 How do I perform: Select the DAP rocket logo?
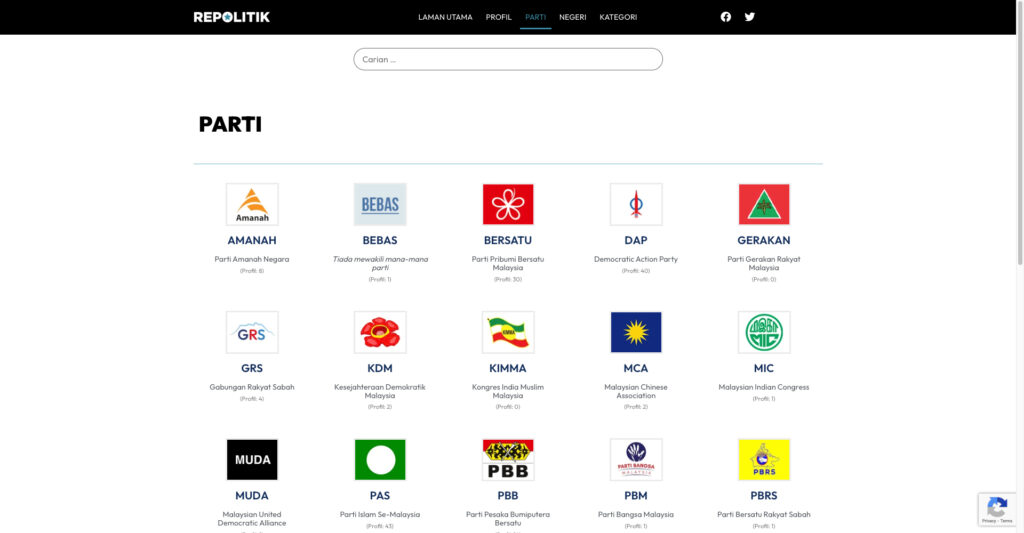click(x=636, y=204)
